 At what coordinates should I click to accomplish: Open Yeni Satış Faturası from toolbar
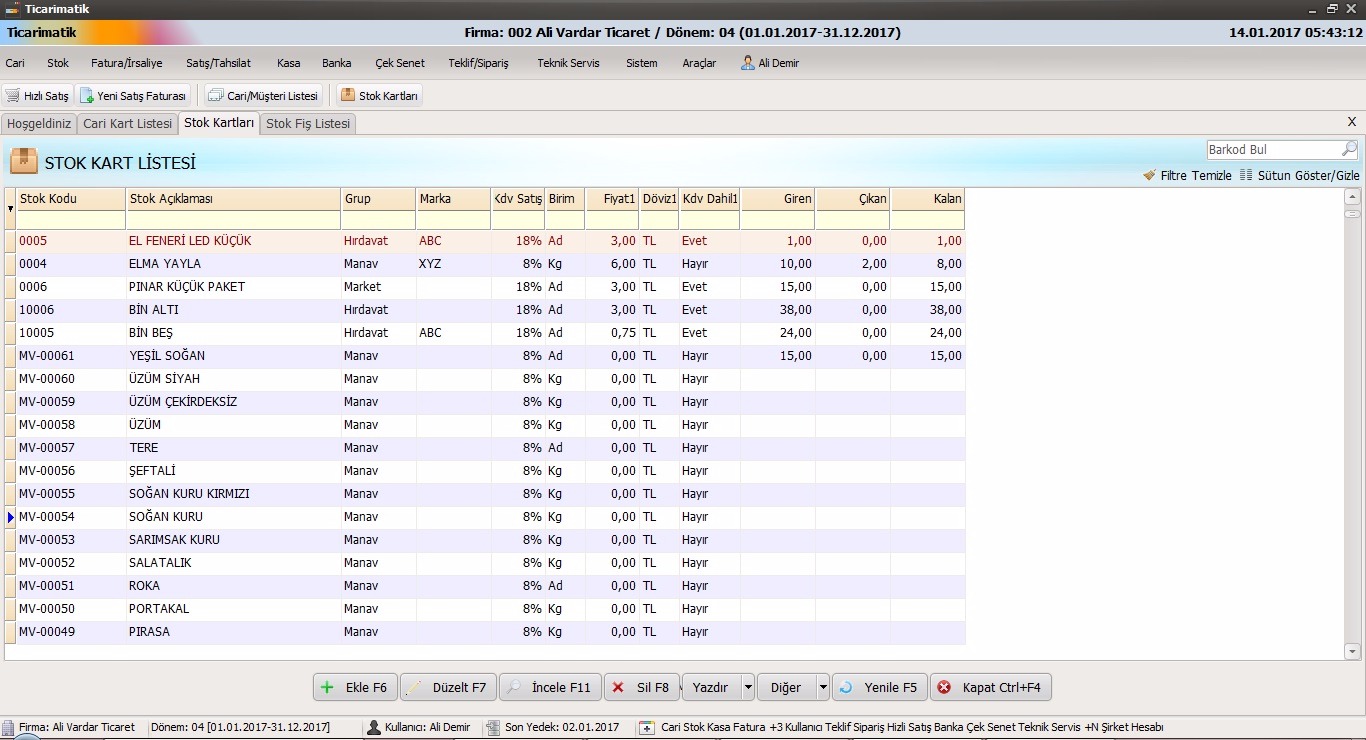click(x=134, y=96)
